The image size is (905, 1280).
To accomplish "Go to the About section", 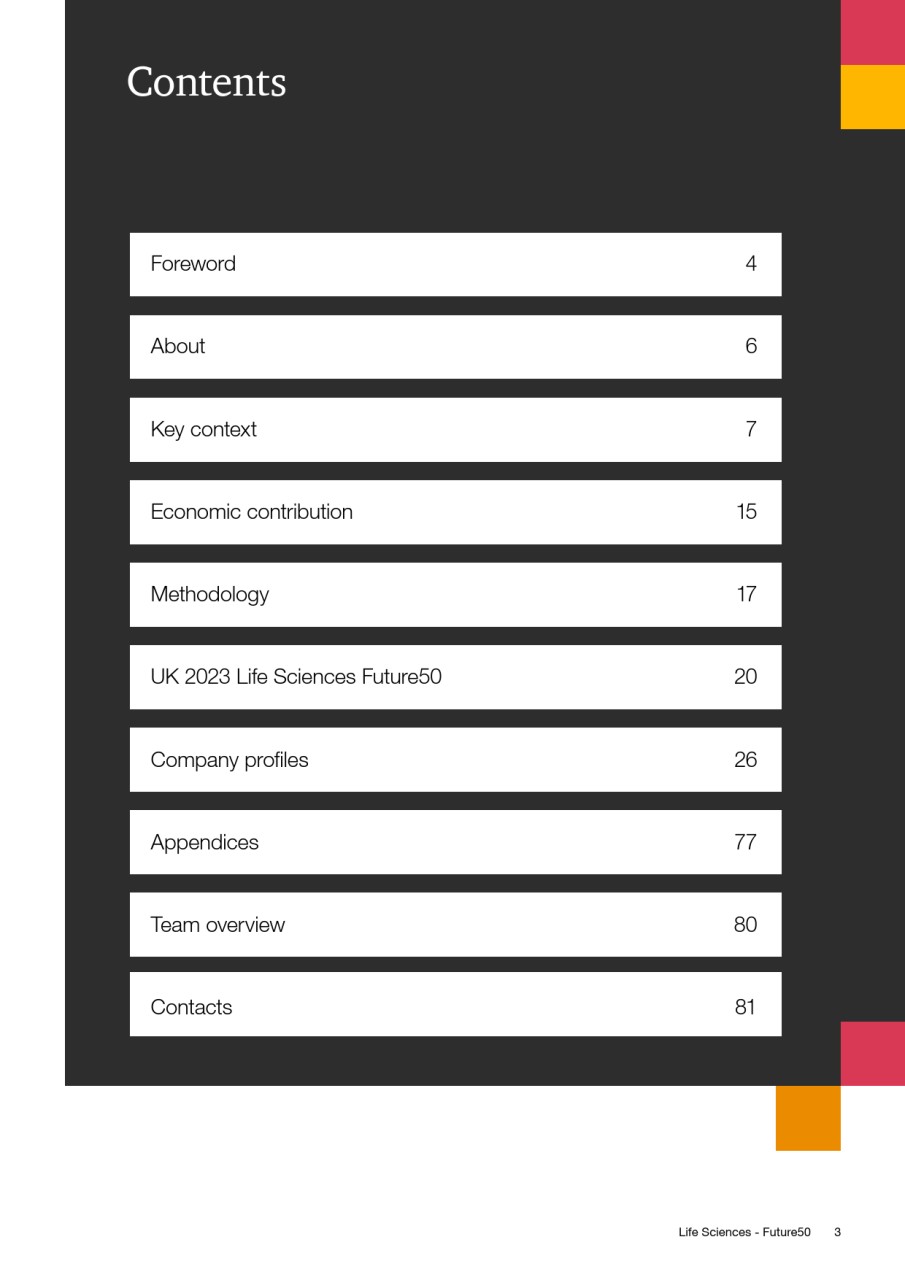I will (x=455, y=347).
